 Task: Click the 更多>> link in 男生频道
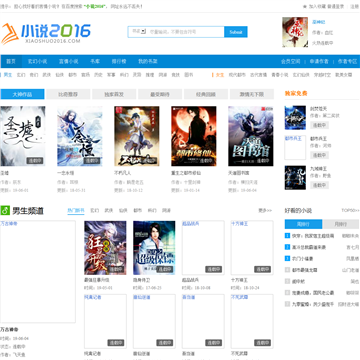265,211
